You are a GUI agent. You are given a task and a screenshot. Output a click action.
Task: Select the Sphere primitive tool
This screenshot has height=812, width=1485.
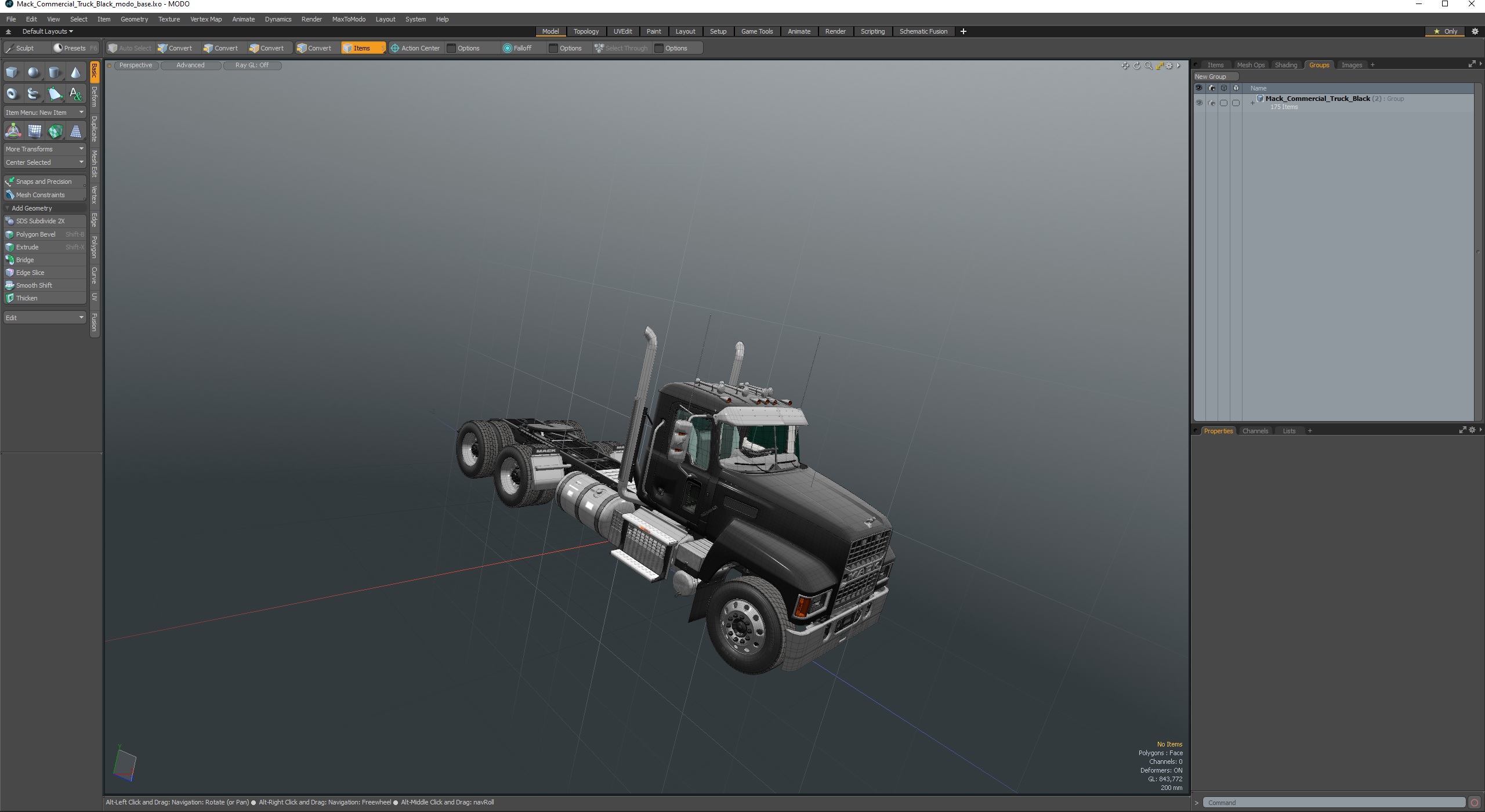34,72
